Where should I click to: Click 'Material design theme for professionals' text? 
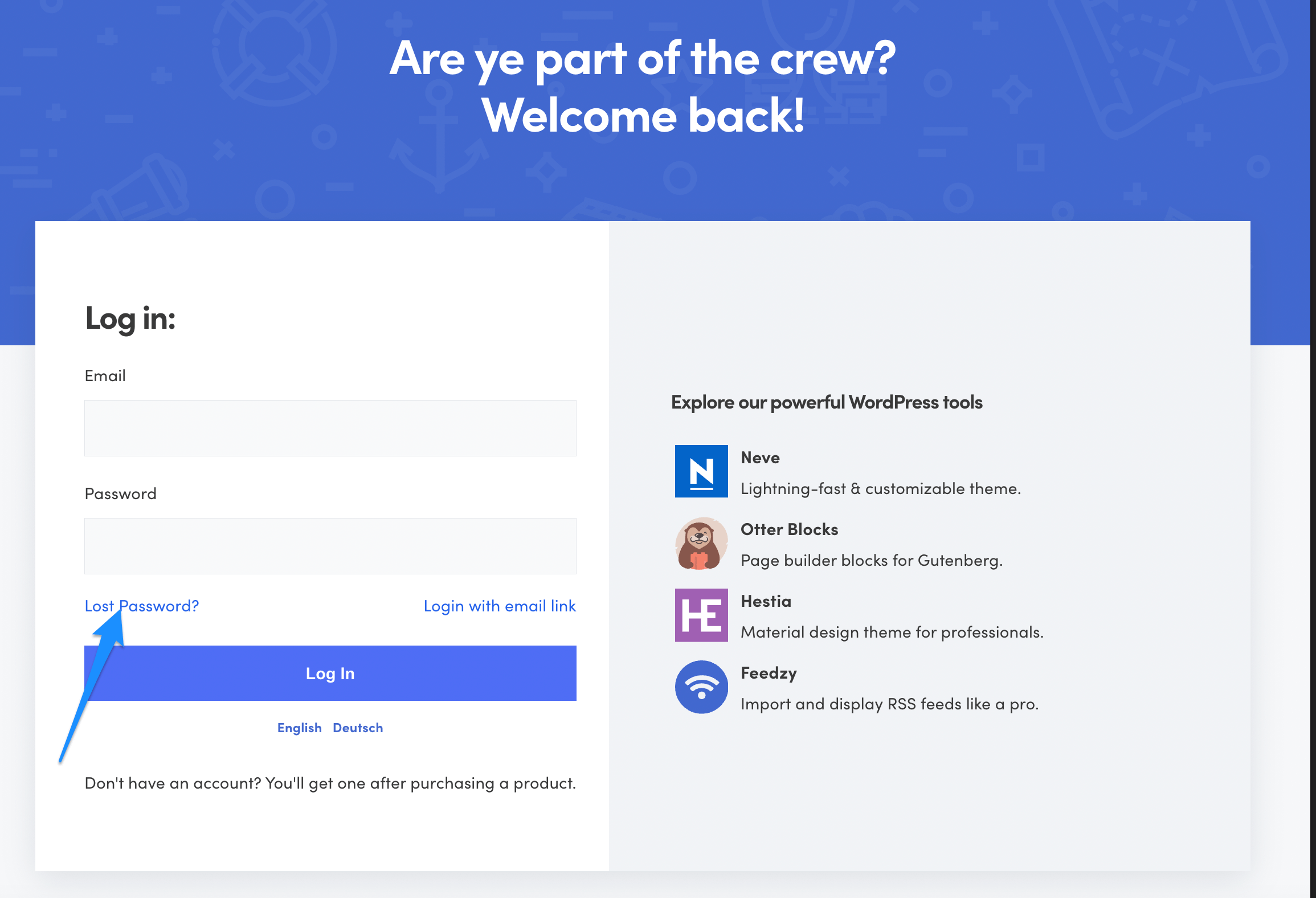tap(892, 632)
